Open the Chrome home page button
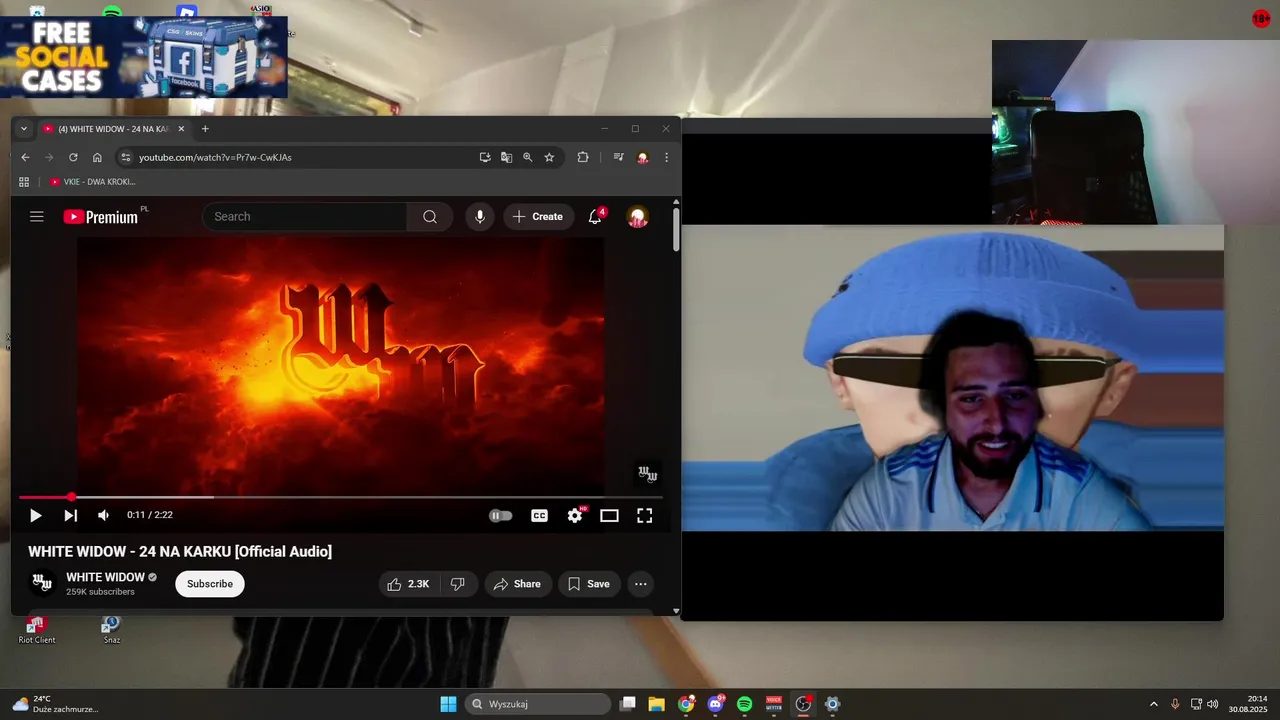 [x=97, y=157]
